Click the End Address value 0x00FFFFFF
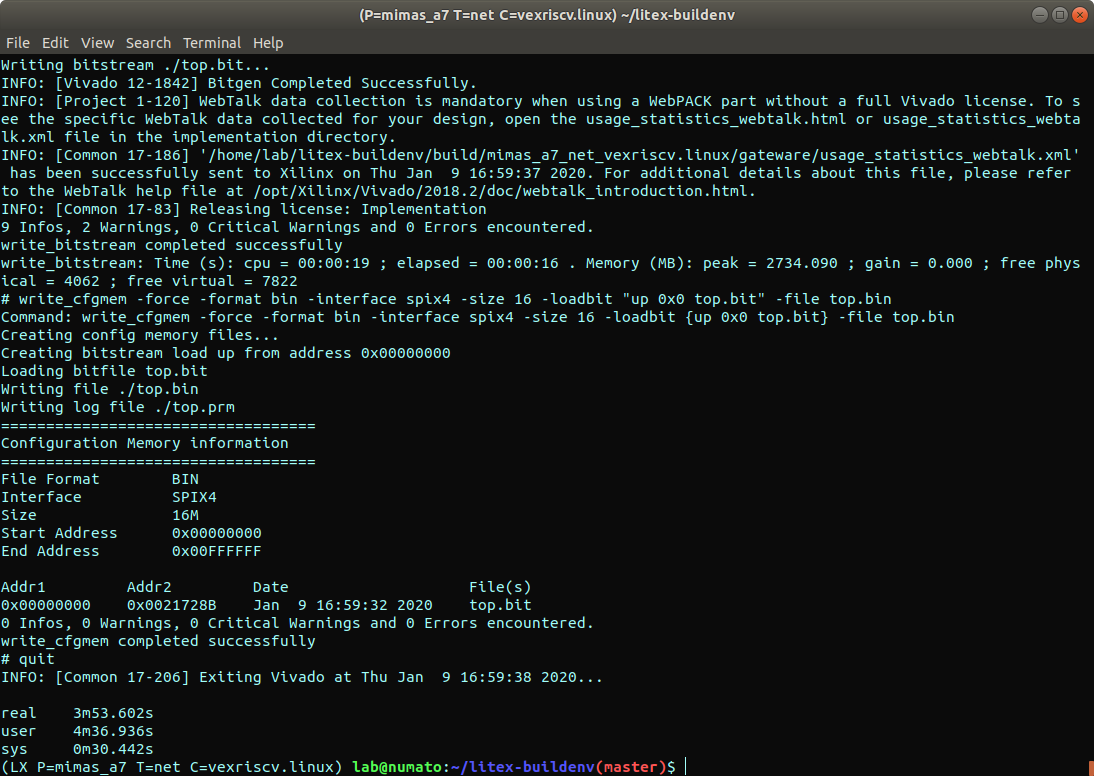Image resolution: width=1094 pixels, height=776 pixels. [x=216, y=551]
